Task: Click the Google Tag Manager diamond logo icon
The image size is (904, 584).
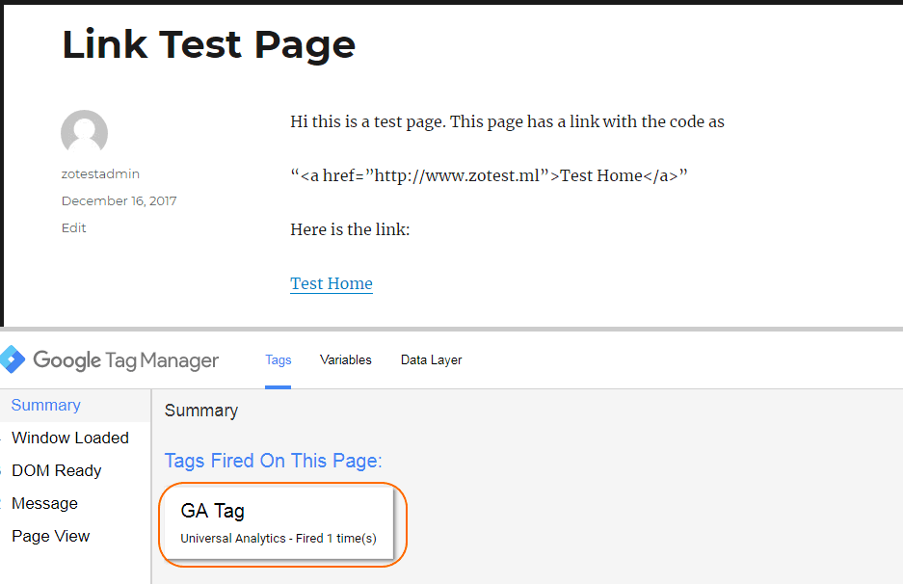Action: coord(12,360)
